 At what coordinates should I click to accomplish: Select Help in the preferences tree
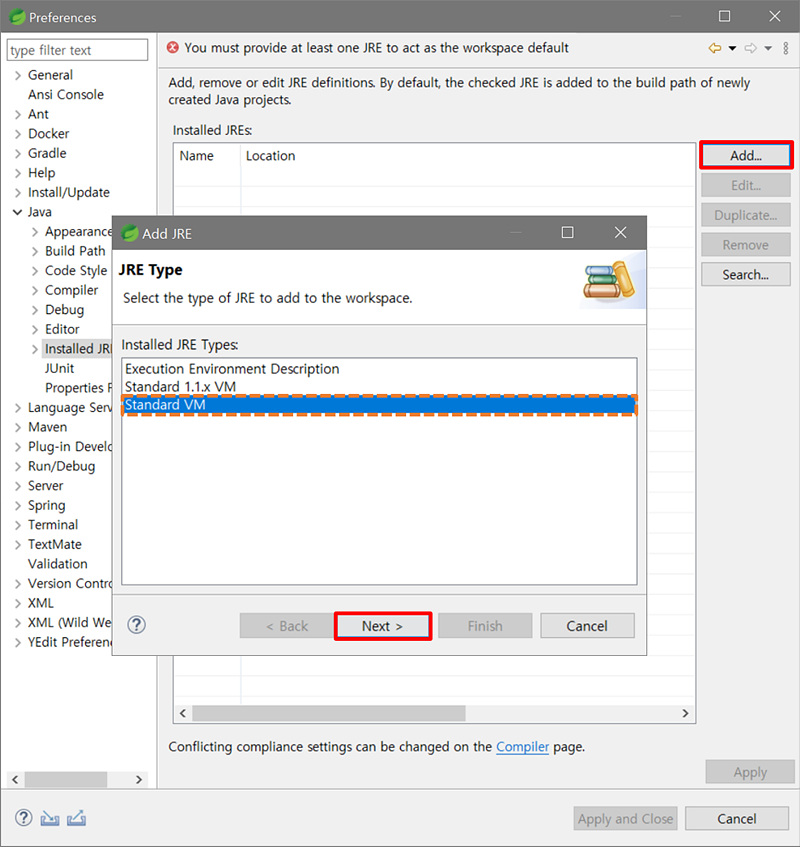tap(42, 173)
